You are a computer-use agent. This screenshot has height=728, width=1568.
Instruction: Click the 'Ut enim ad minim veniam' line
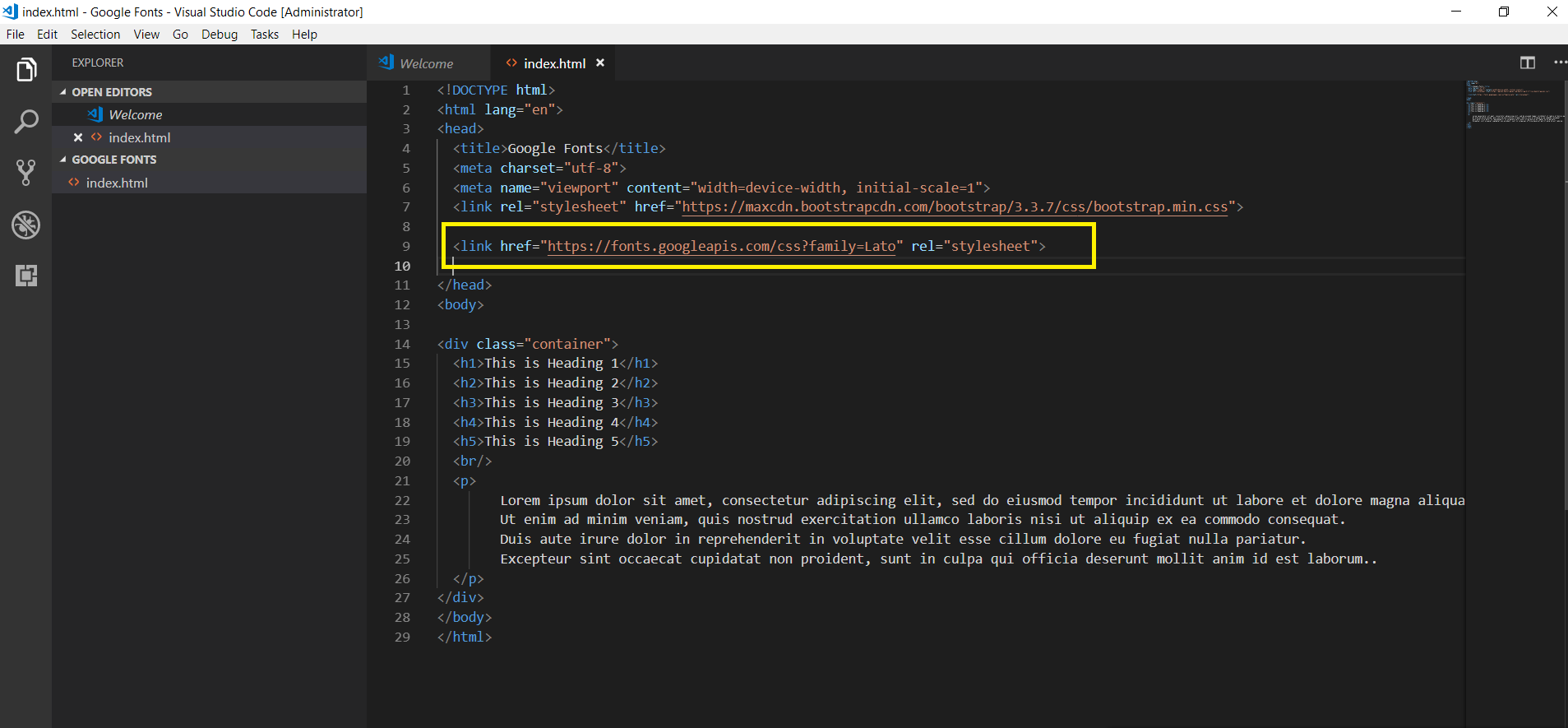pyautogui.click(x=923, y=519)
